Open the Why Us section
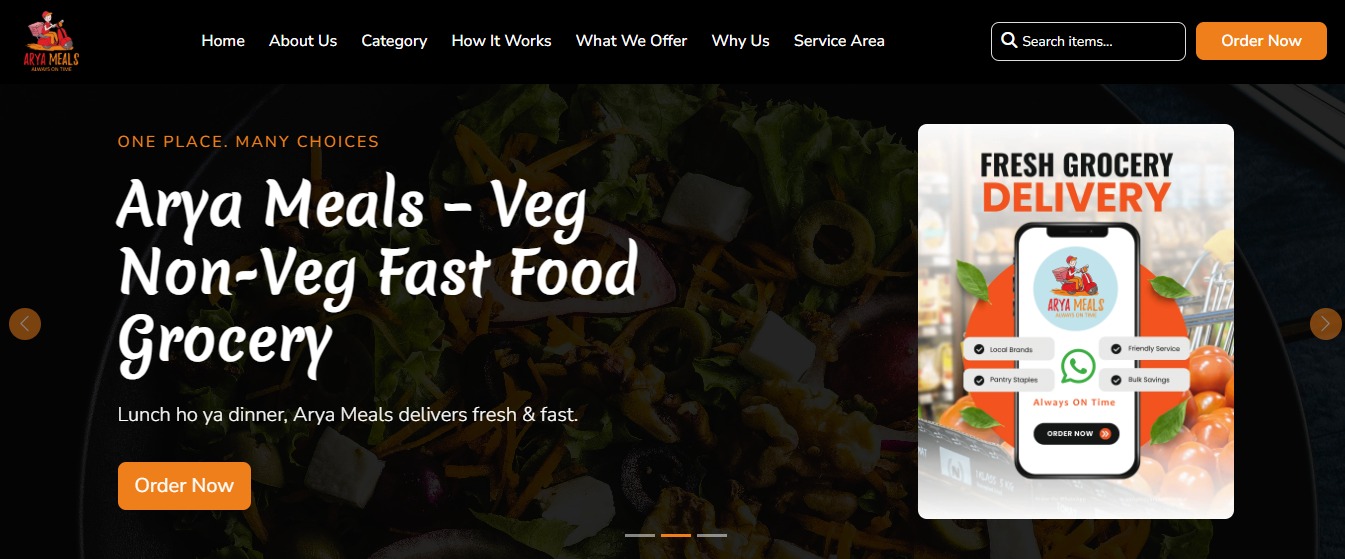Screen dimensions: 1345x559 (x=740, y=41)
